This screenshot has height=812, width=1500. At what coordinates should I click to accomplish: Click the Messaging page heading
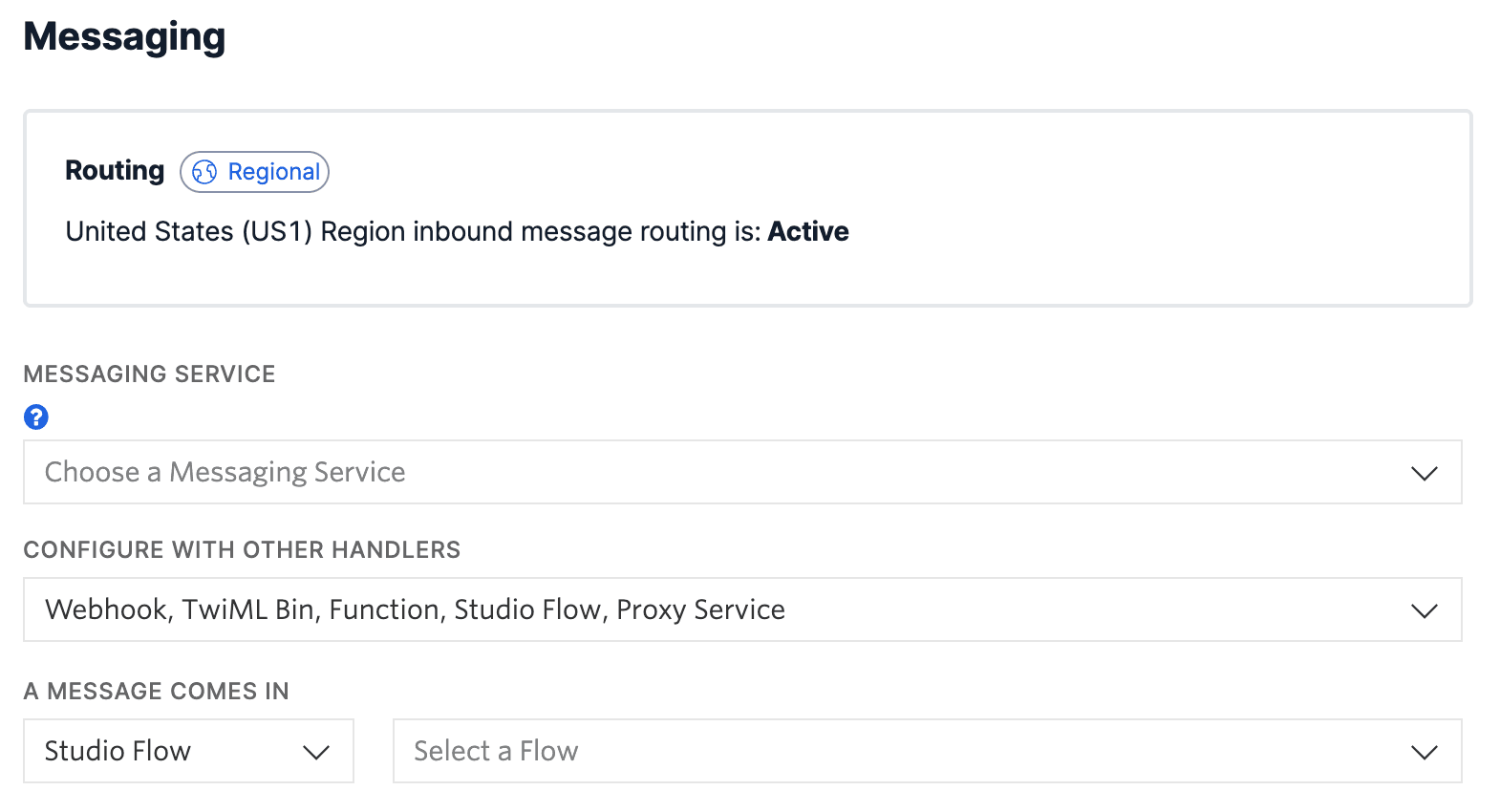[124, 36]
